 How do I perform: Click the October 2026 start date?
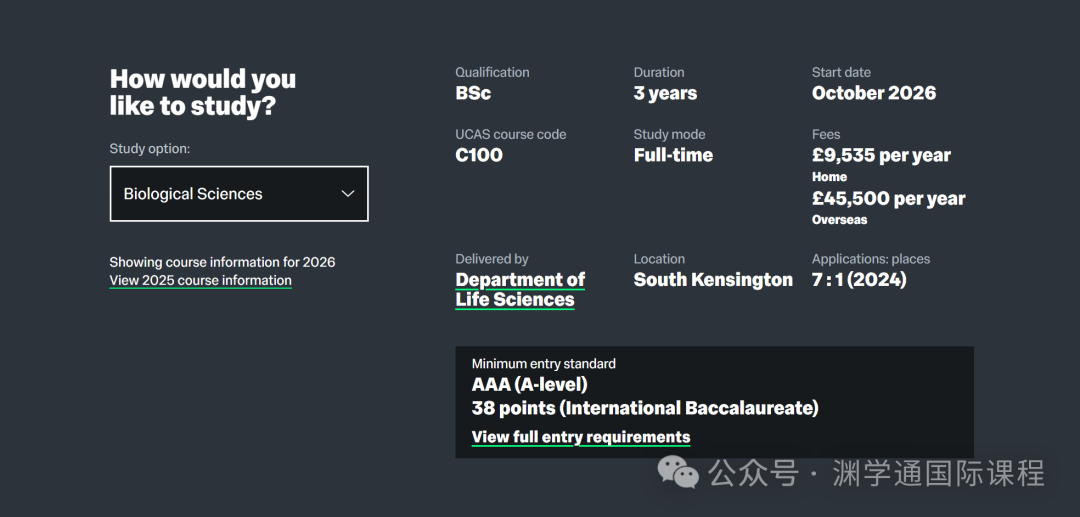pos(874,94)
